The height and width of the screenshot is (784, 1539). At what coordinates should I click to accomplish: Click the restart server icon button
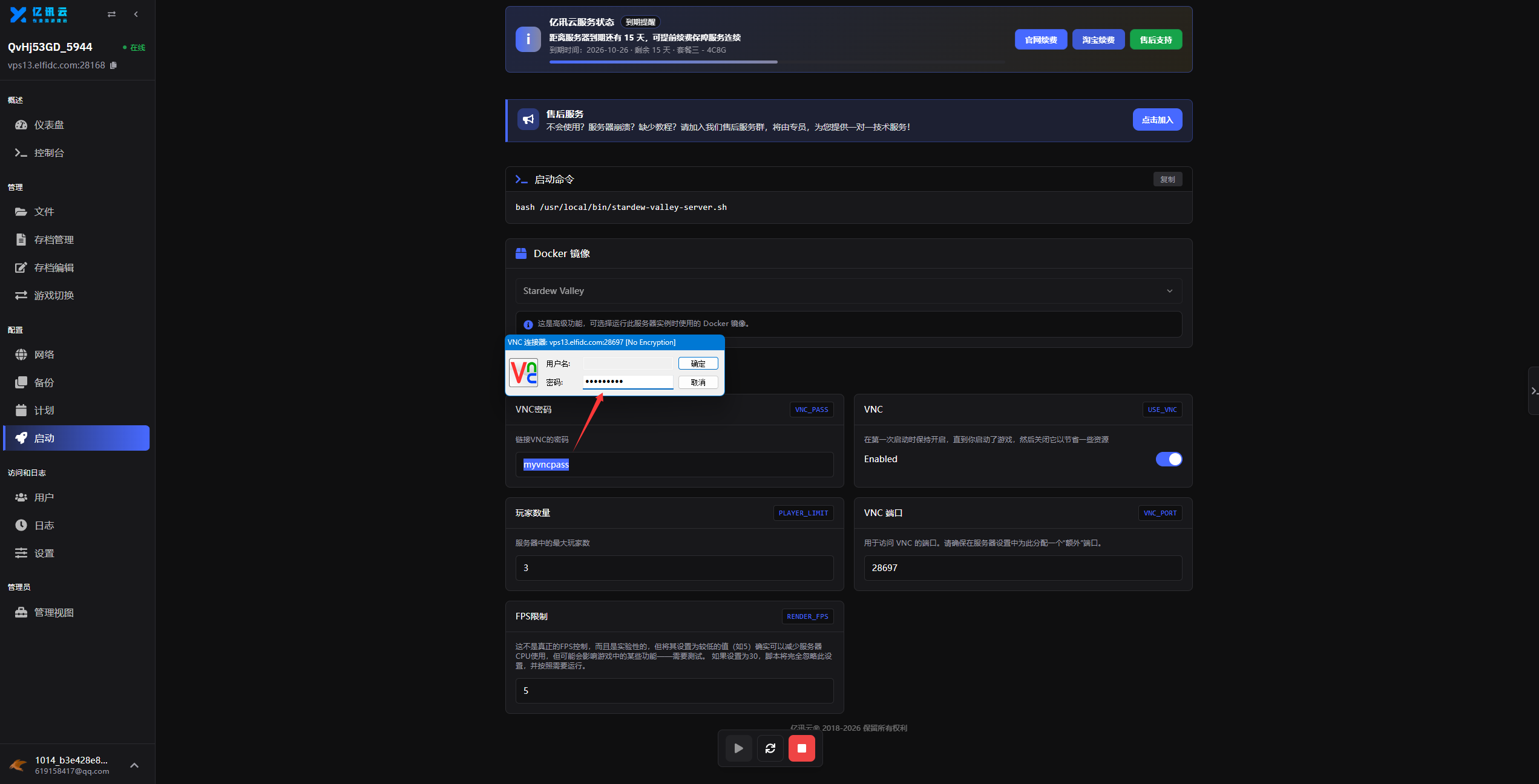click(x=770, y=748)
